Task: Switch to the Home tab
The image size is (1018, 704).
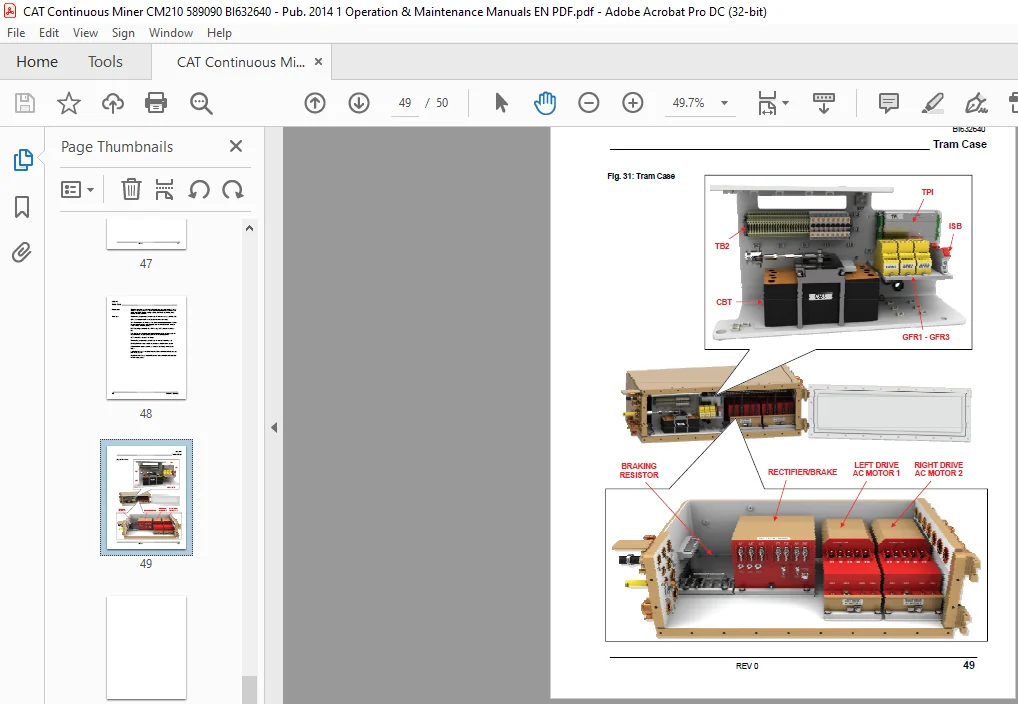Action: tap(37, 62)
